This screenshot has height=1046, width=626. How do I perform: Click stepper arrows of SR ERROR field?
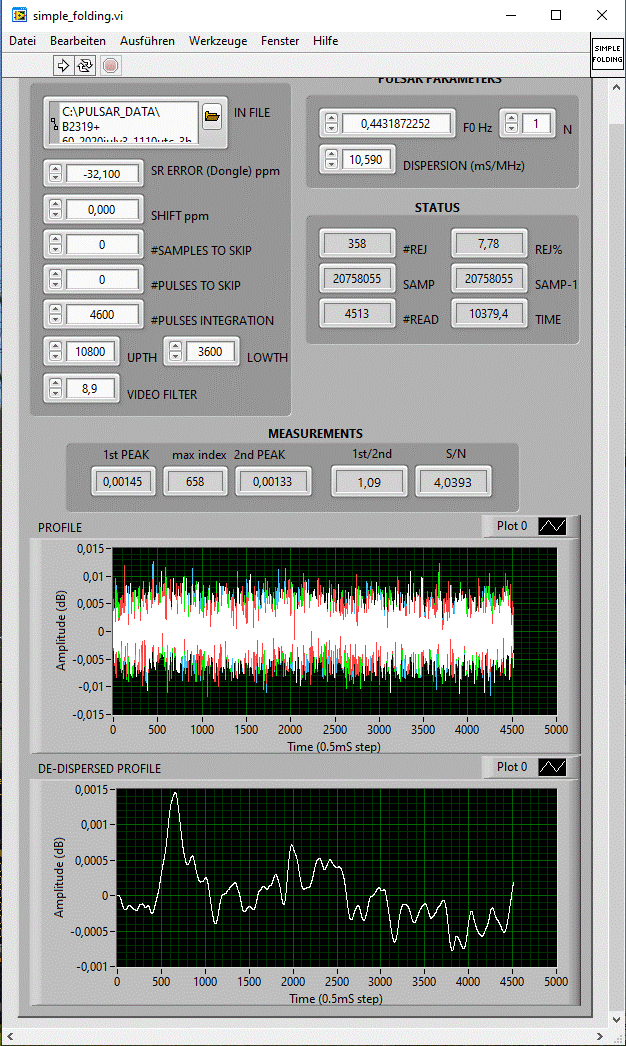pos(55,173)
